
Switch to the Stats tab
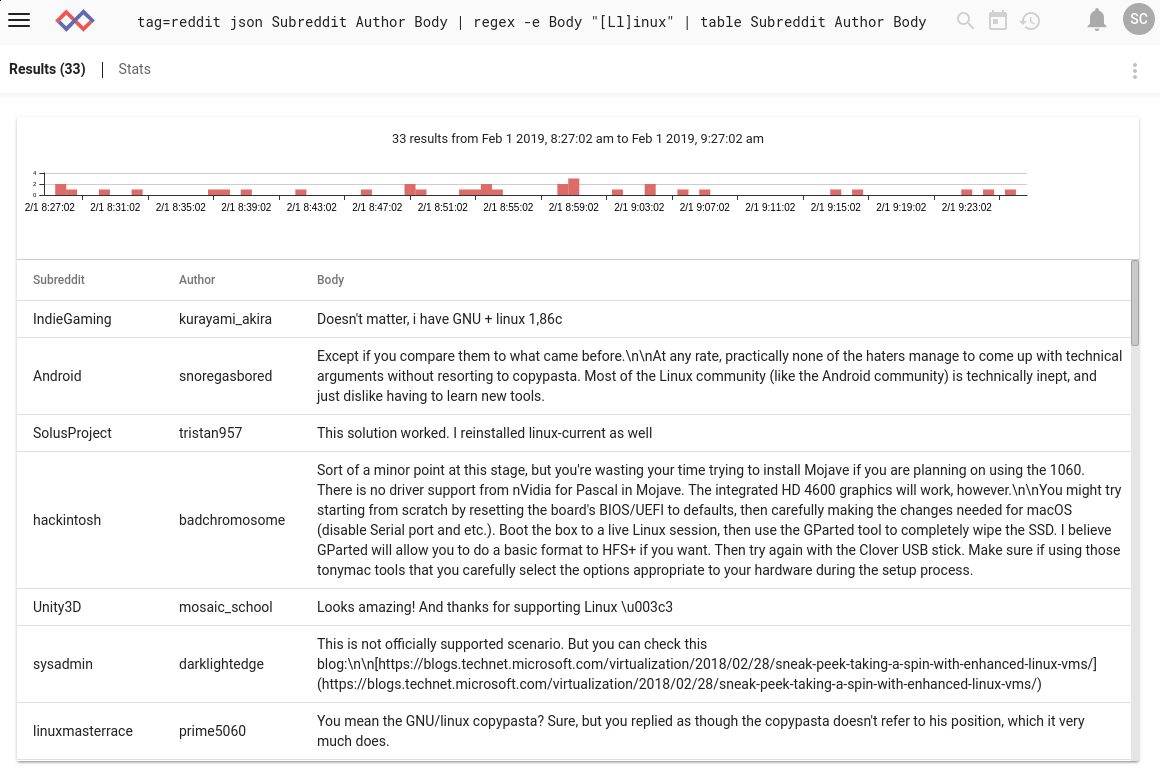pos(135,69)
